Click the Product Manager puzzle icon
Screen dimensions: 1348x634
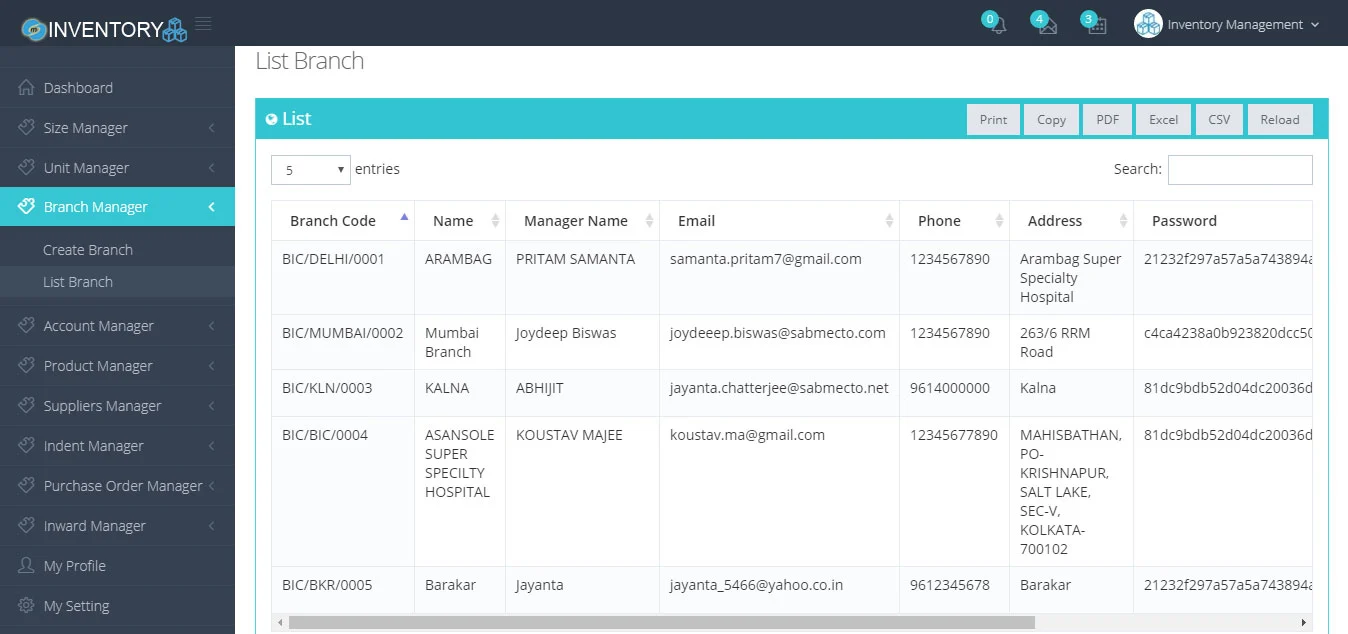[27, 366]
